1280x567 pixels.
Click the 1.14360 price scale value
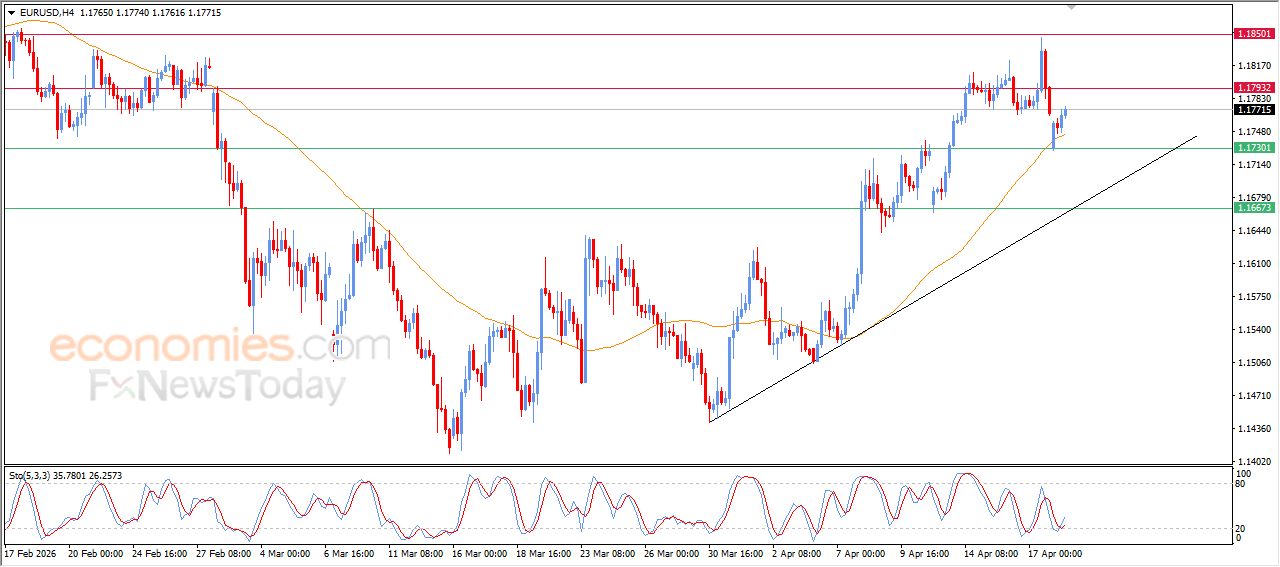point(1254,429)
